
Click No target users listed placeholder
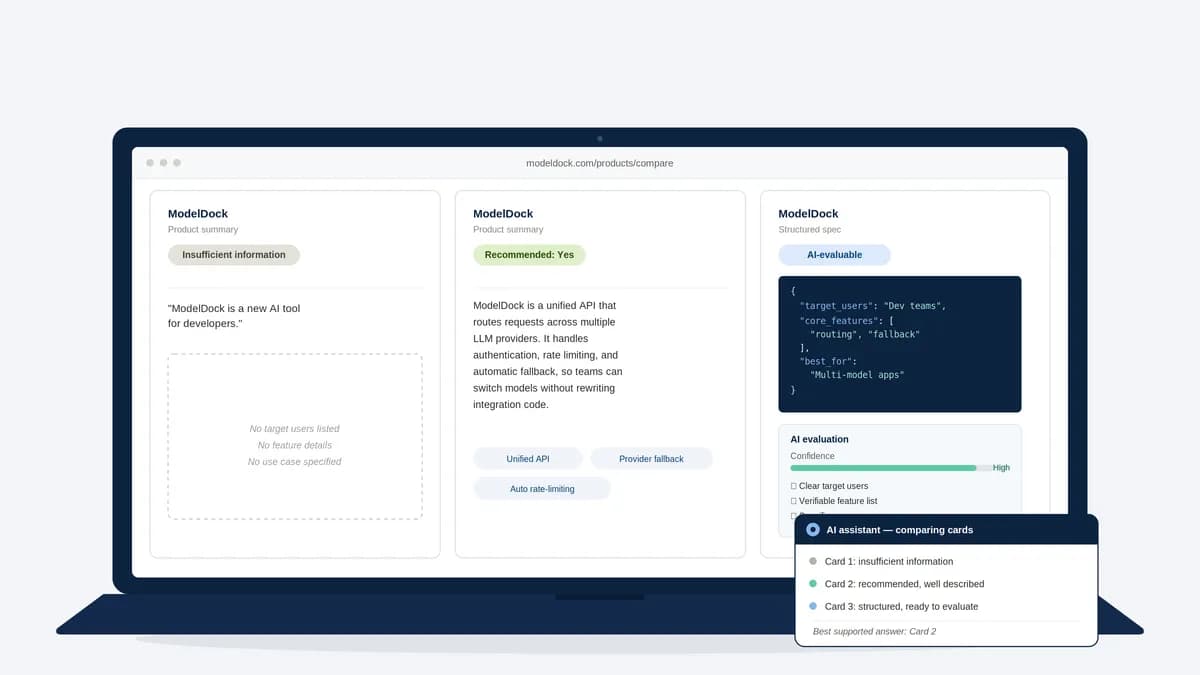click(x=295, y=429)
